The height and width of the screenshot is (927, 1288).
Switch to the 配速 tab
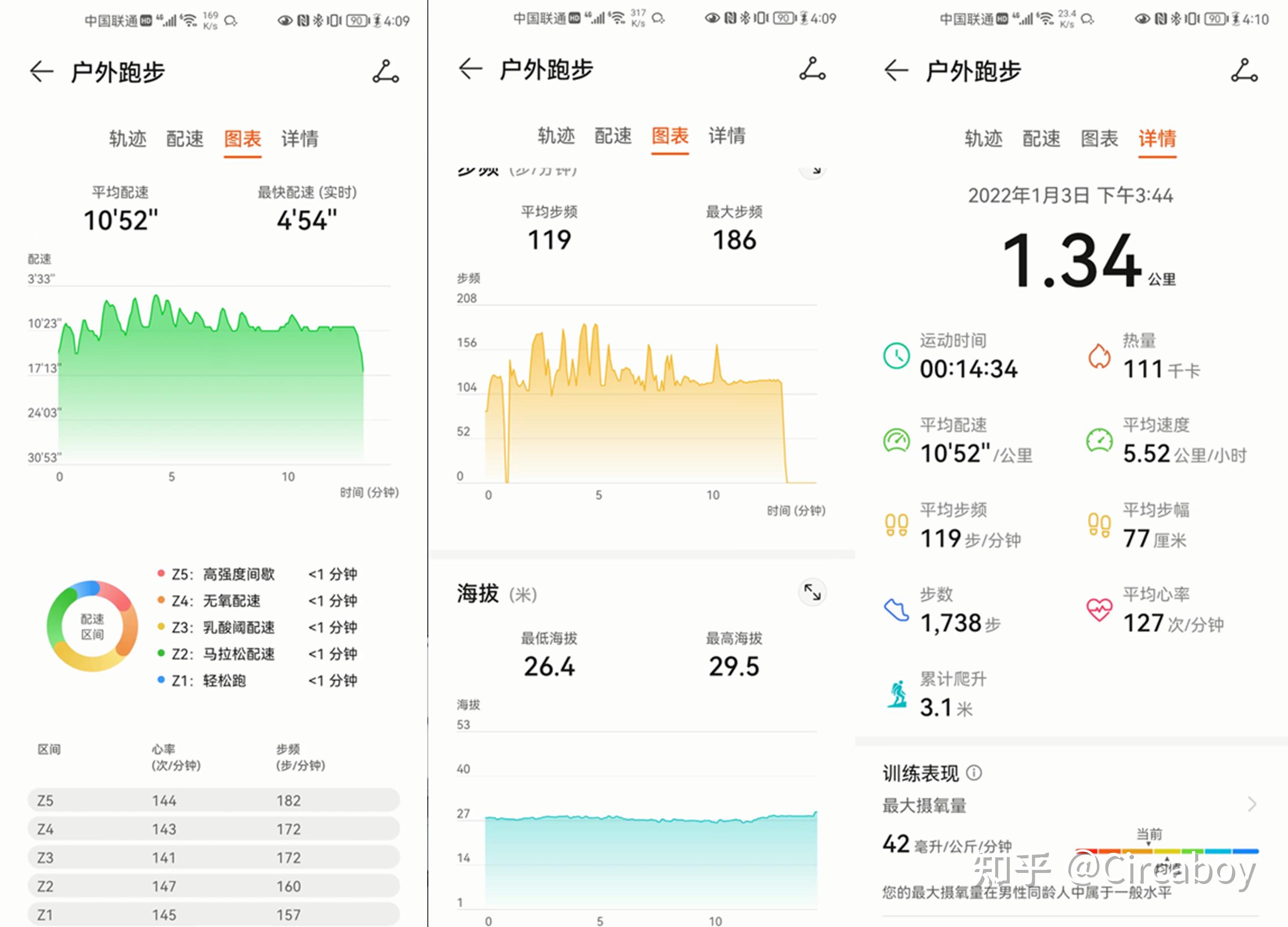pos(185,139)
